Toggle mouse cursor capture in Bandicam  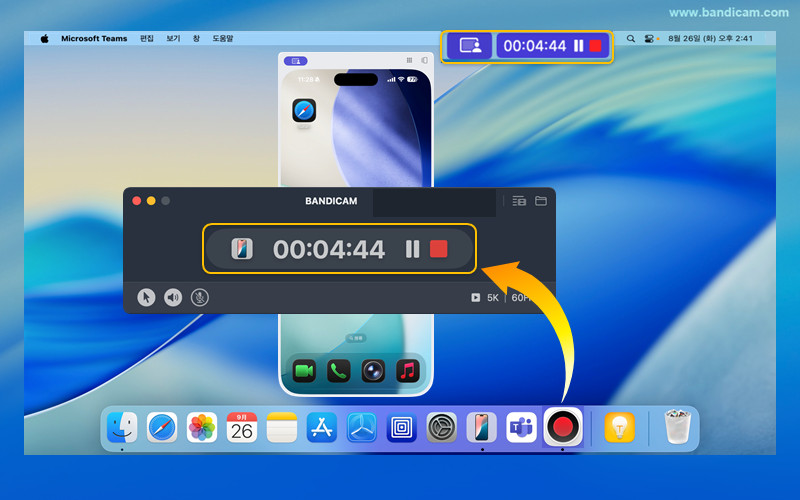click(146, 297)
